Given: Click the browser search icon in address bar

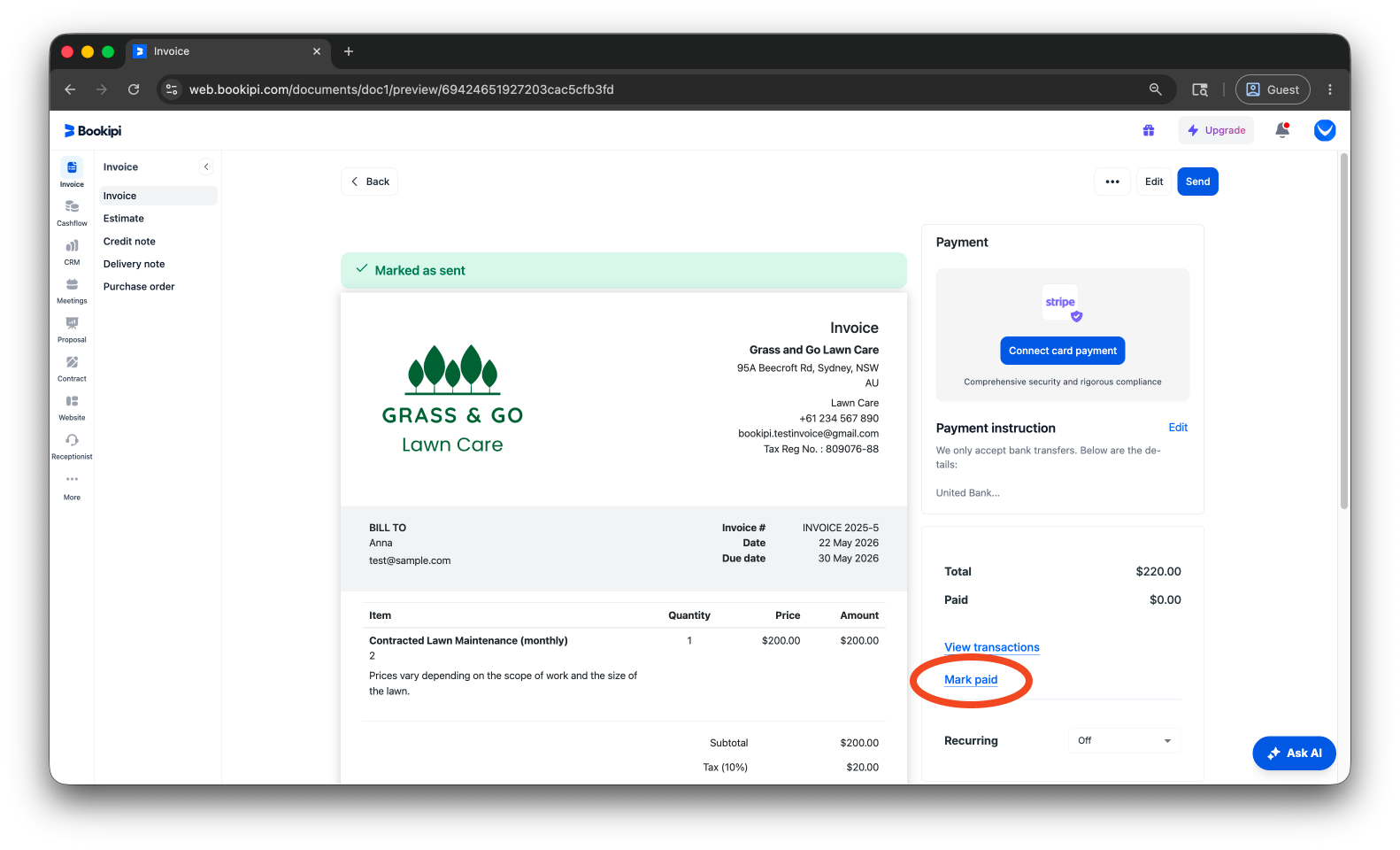Looking at the screenshot, I should [1155, 89].
